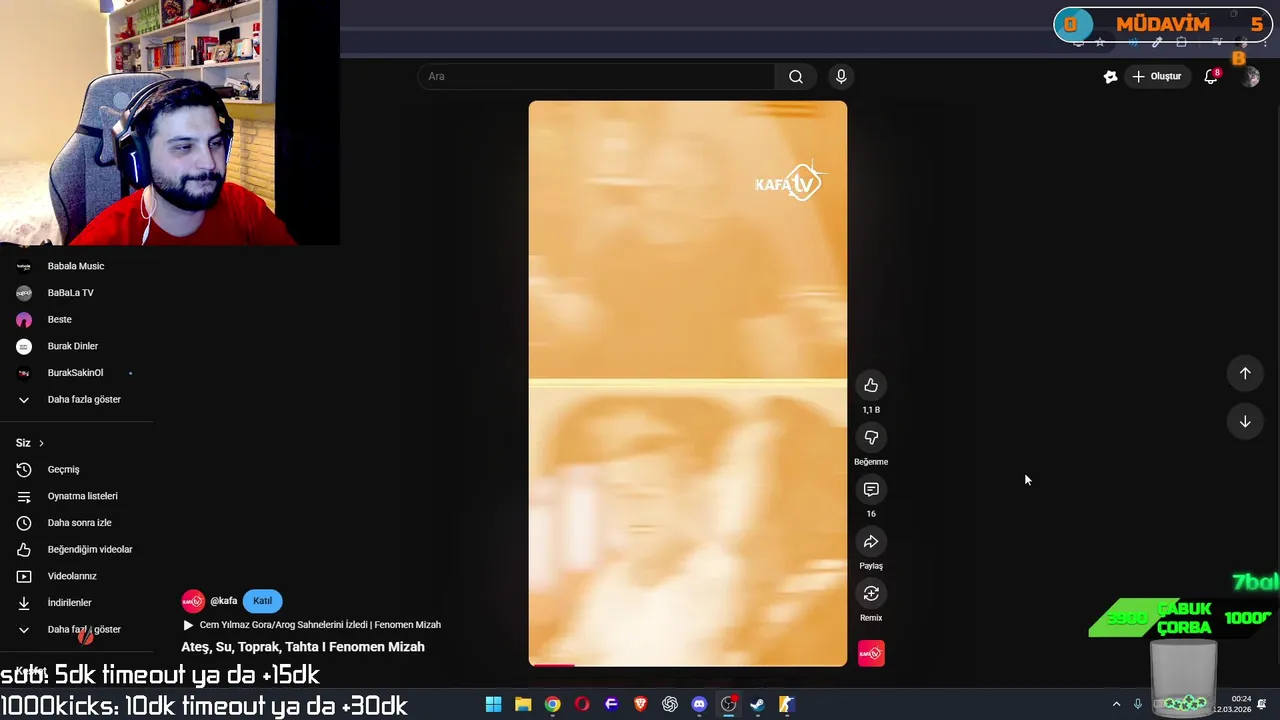Viewport: 1280px width, 720px height.
Task: Open BurakSakinOl subscription channel
Action: pyautogui.click(x=77, y=373)
